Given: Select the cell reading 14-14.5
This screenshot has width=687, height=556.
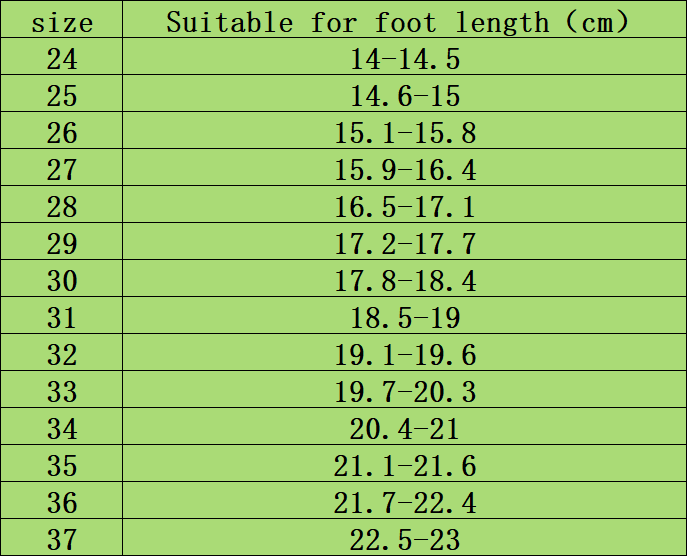Looking at the screenshot, I should coord(404,59).
